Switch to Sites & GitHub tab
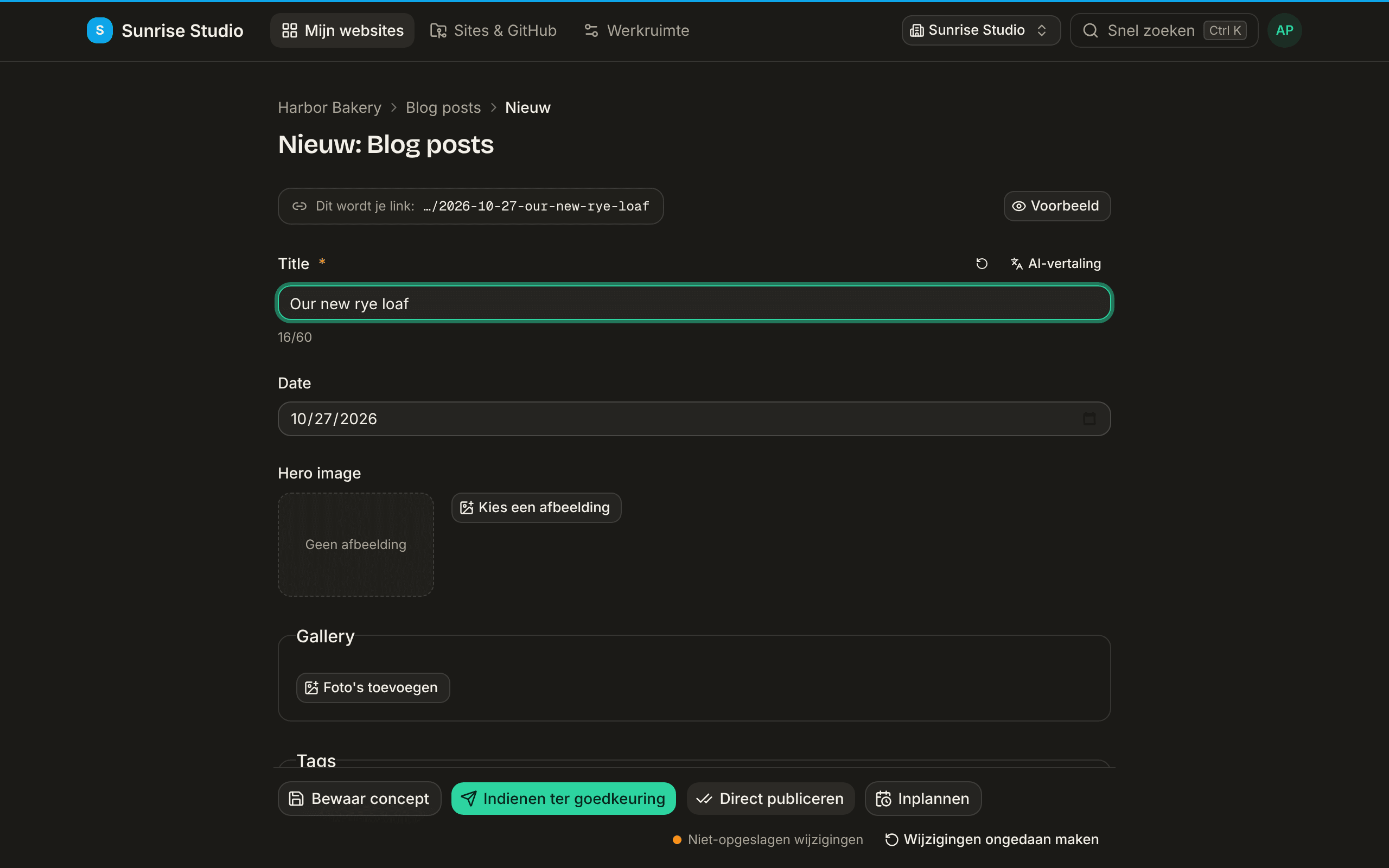 coord(493,30)
